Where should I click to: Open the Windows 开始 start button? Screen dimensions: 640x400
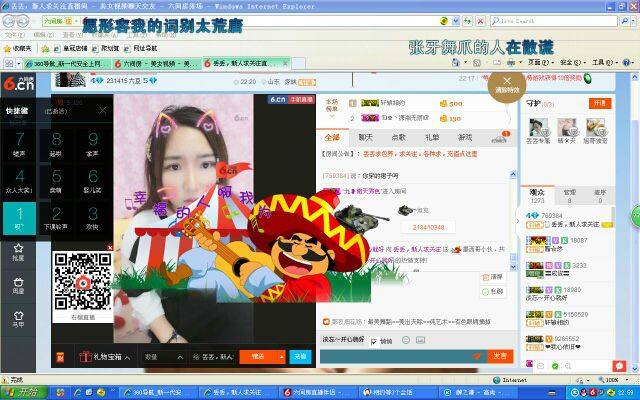tap(24, 392)
